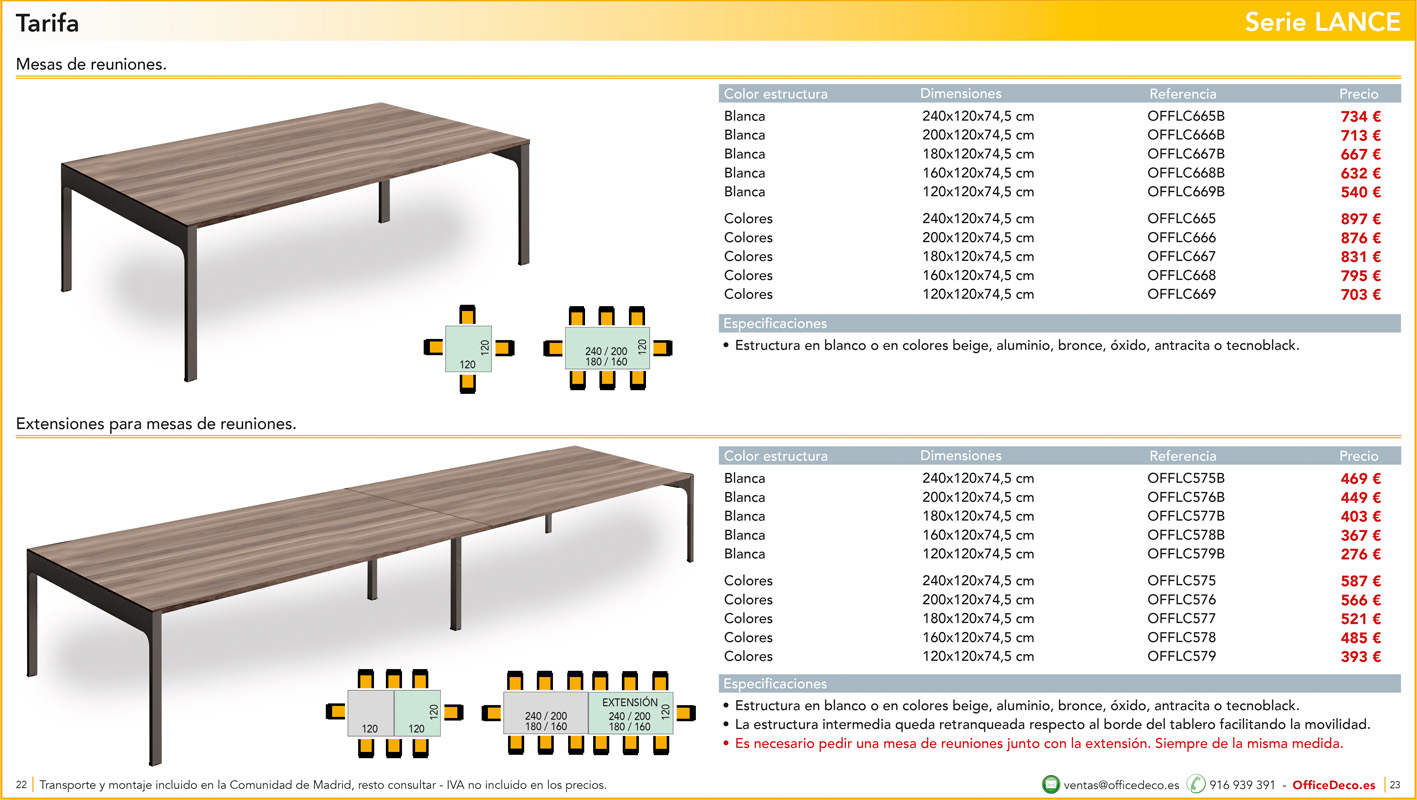Click the 120x120 square seating diagram
Viewport: 1417px width, 800px height.
point(468,348)
